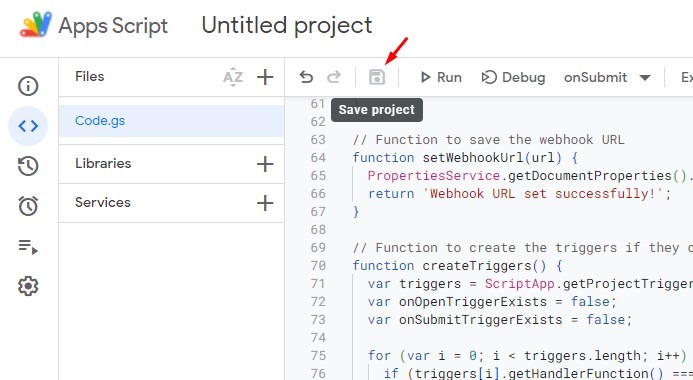This screenshot has width=693, height=380.
Task: Add a library with Libraries plus
Action: [x=265, y=164]
